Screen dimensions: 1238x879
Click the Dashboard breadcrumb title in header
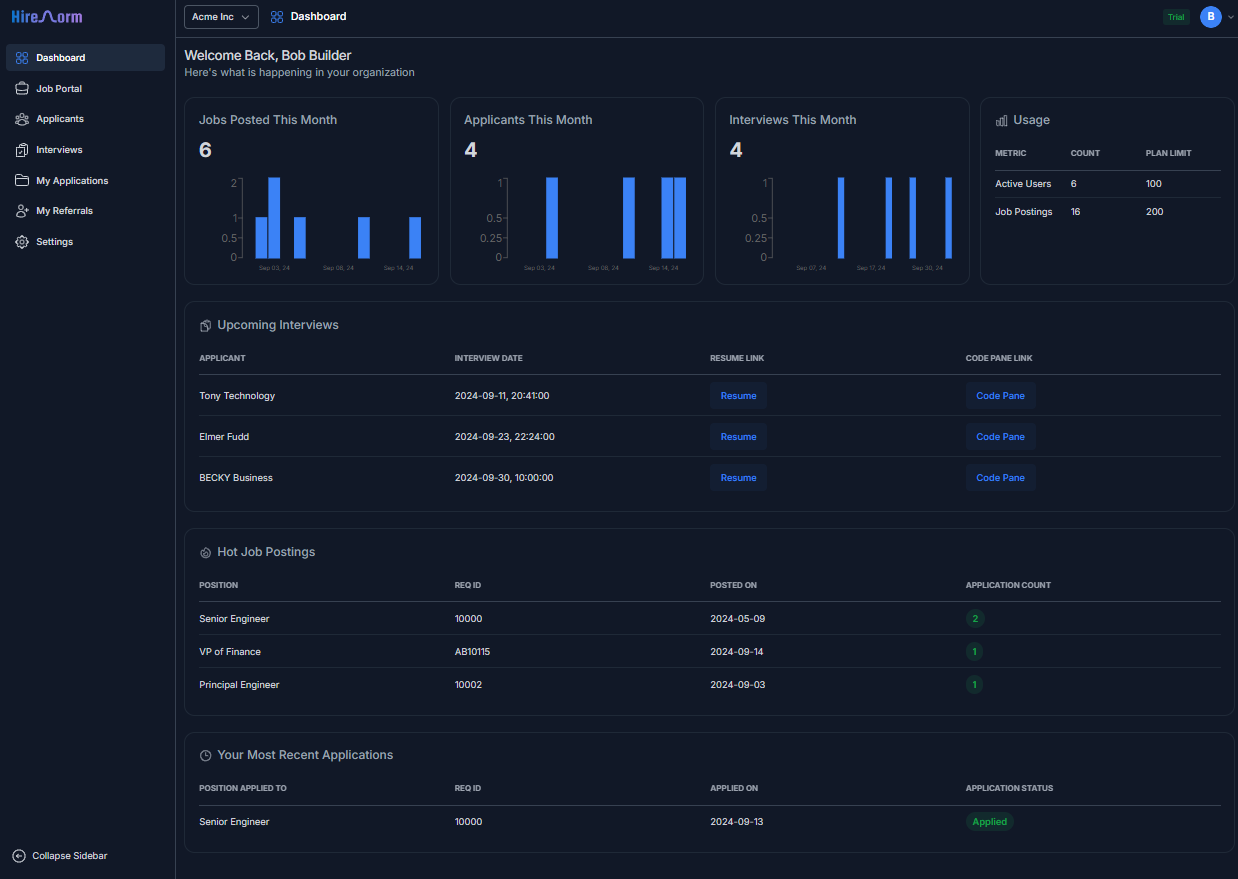(x=318, y=17)
